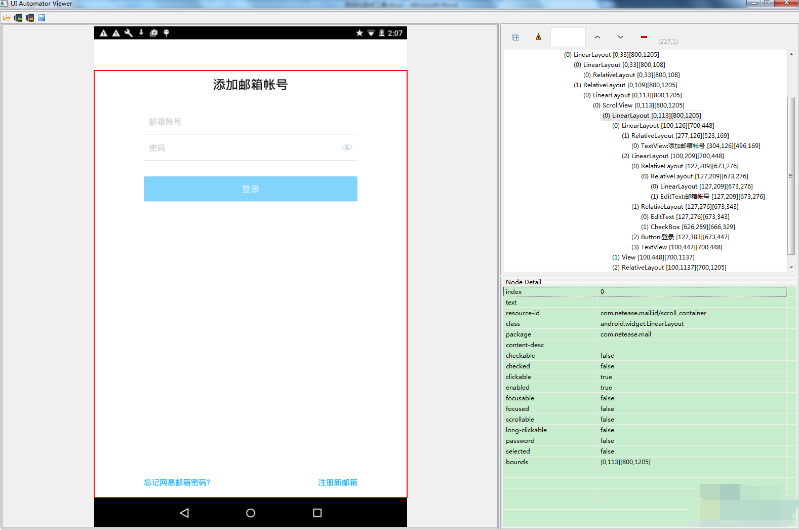This screenshot has width=799, height=530.
Task: Click the search box above the hierarchy tree
Action: pos(568,37)
